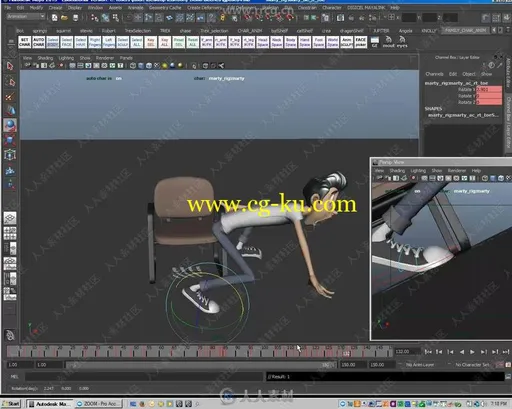Toggle auto keyframe button near character set
Image resolution: width=512 pixels, height=409 pixels.
coord(500,365)
